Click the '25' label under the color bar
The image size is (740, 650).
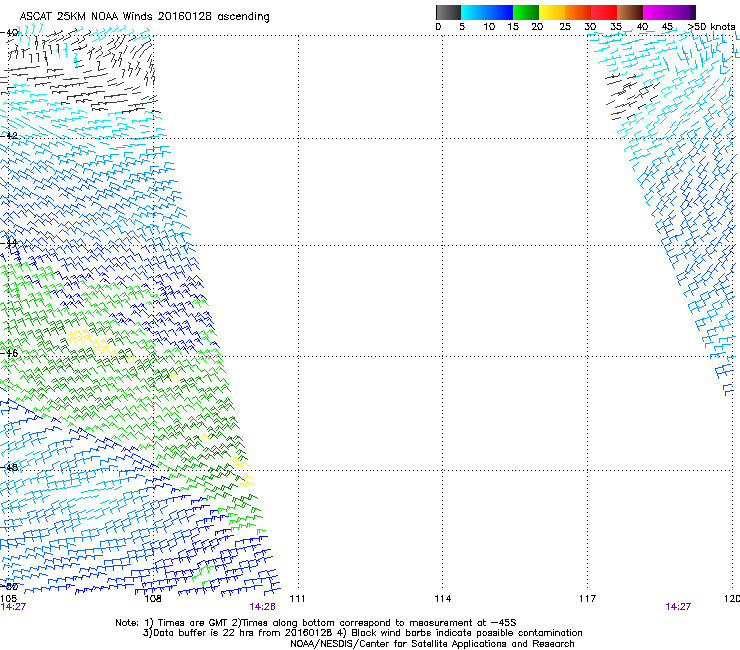pos(565,26)
